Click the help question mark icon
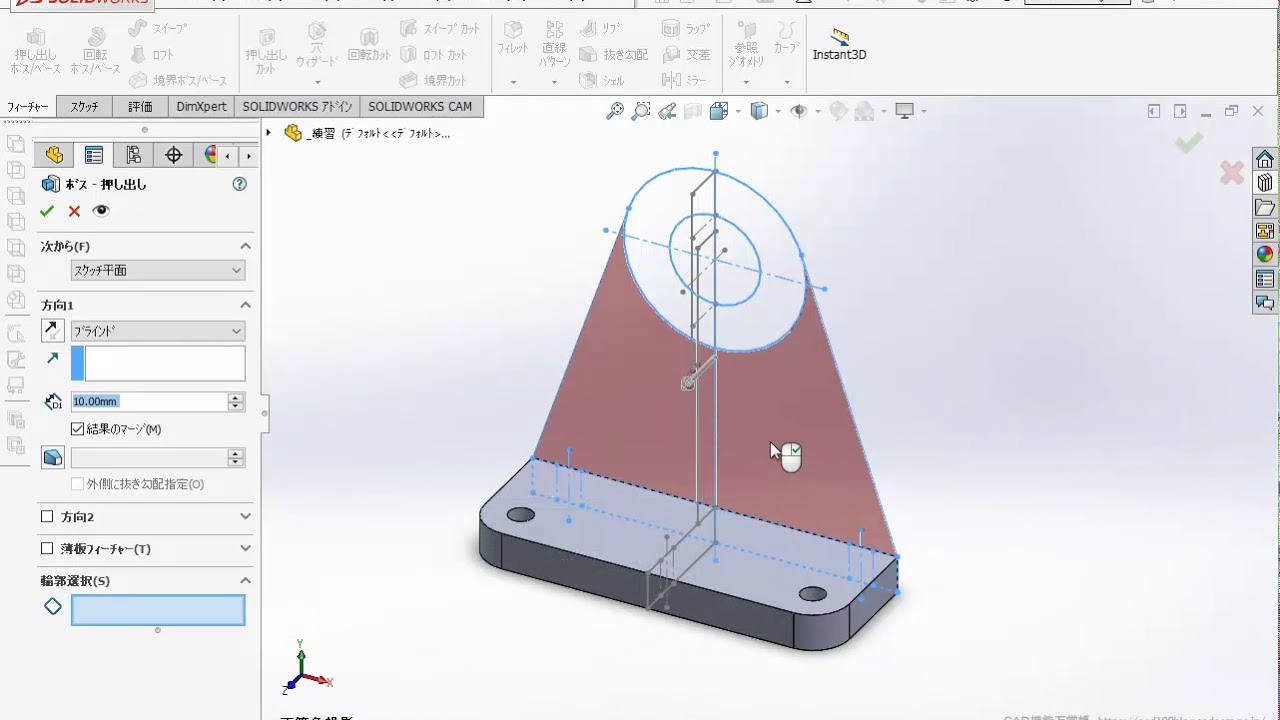1280x720 pixels. 239,184
